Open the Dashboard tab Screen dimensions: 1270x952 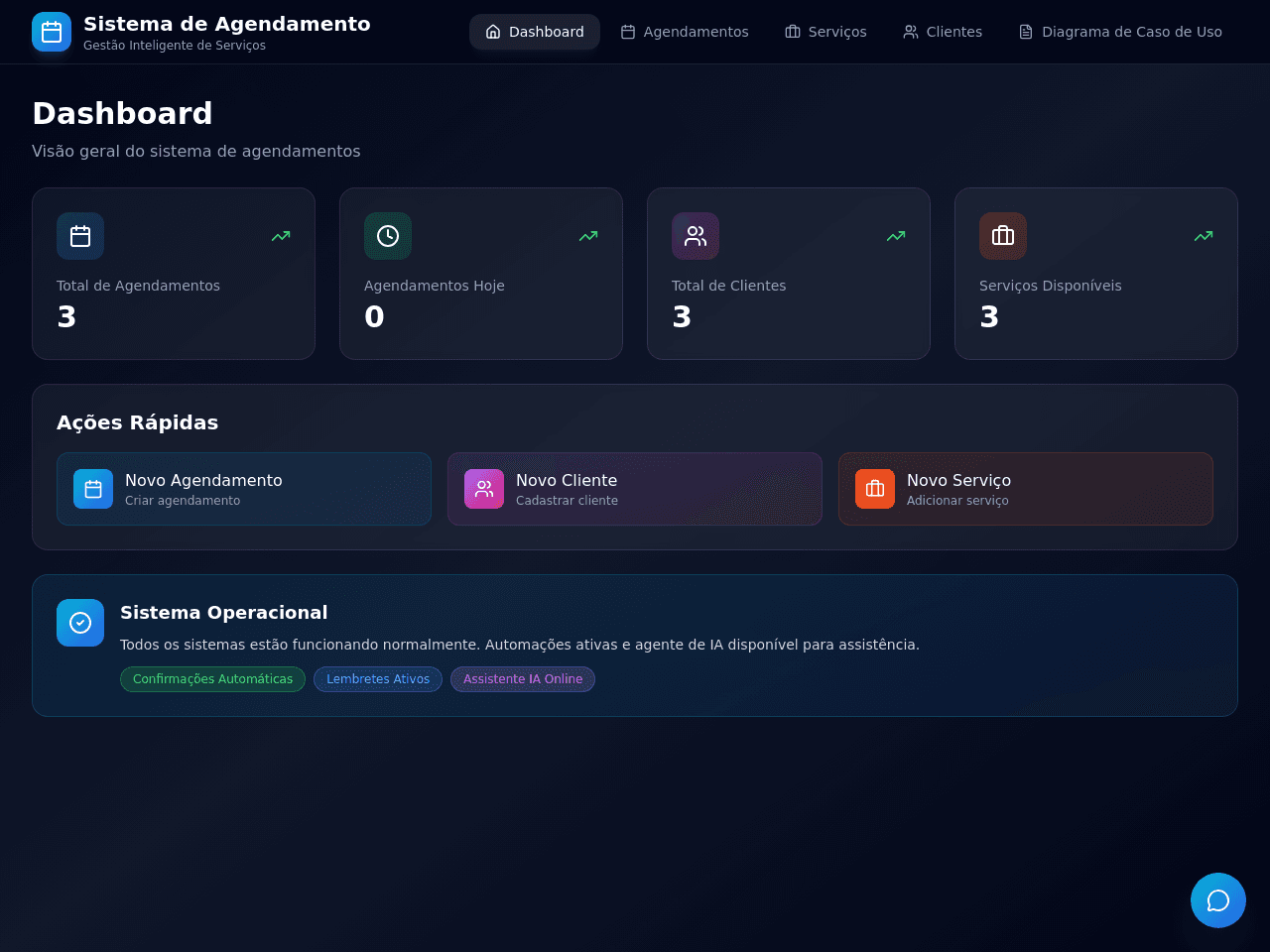(535, 32)
